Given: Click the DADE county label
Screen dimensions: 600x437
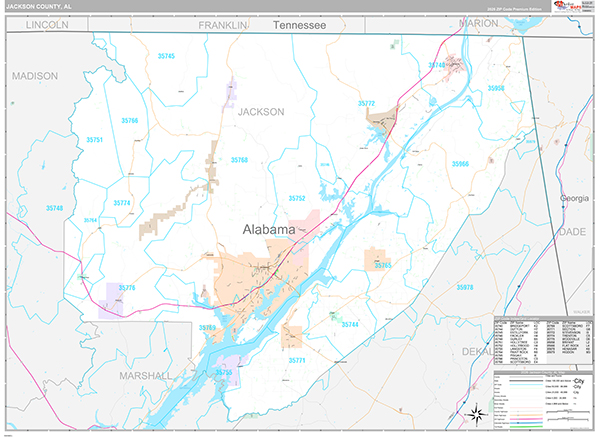Looking at the screenshot, I should tap(573, 232).
